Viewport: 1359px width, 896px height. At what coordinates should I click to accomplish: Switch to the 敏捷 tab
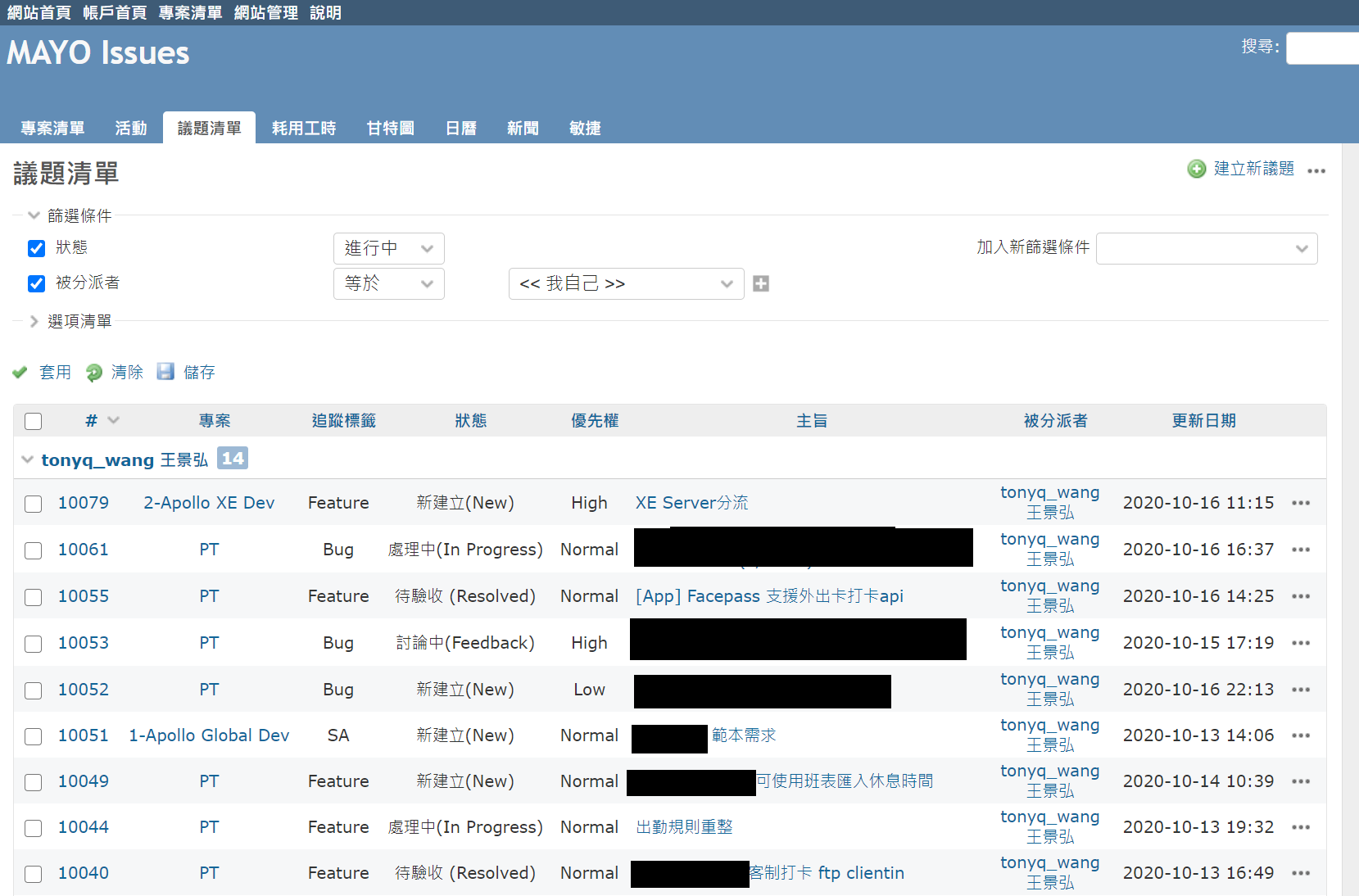(x=585, y=128)
